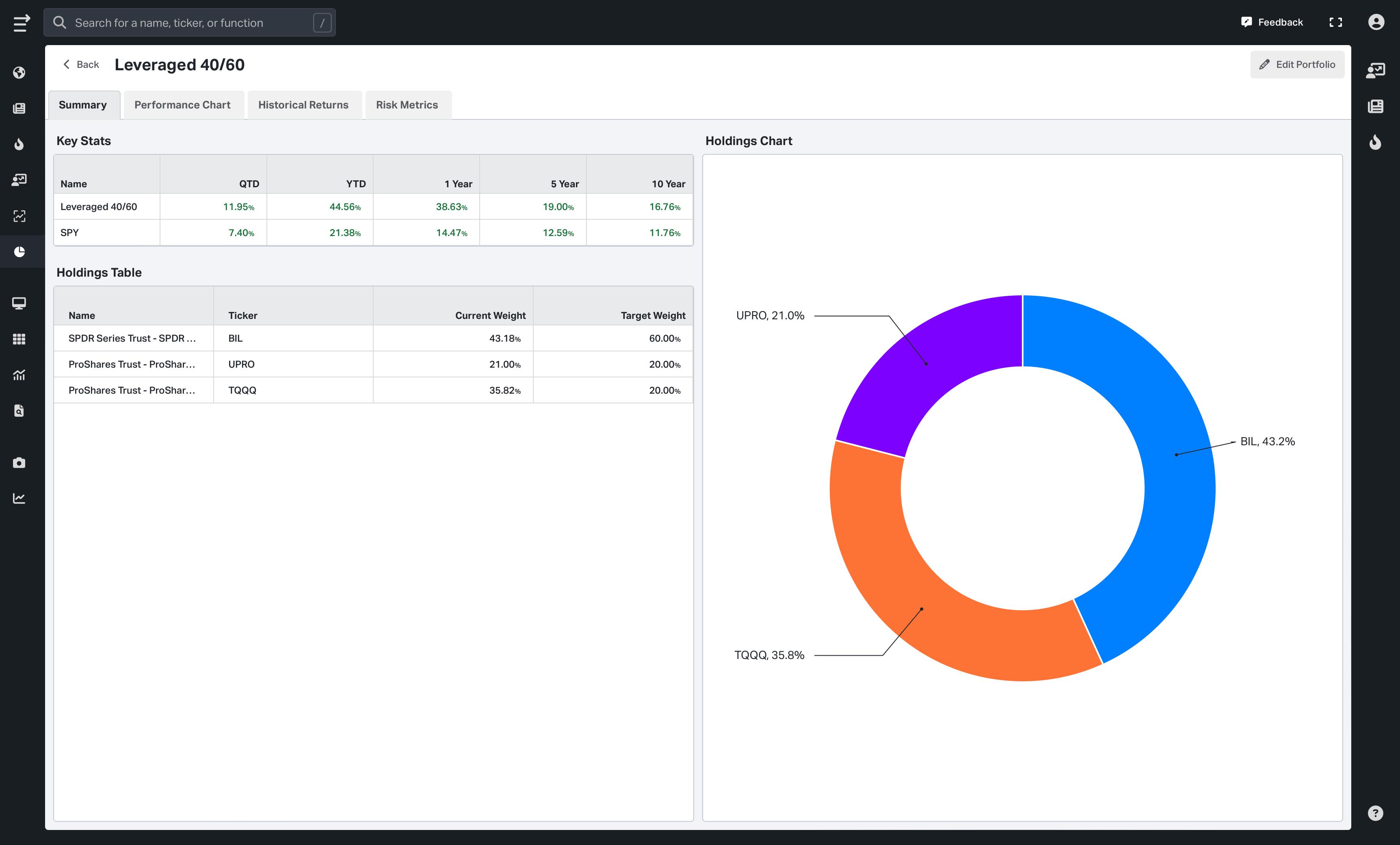Click the blue BIL donut segment
The image size is (1400, 845).
(1176, 455)
